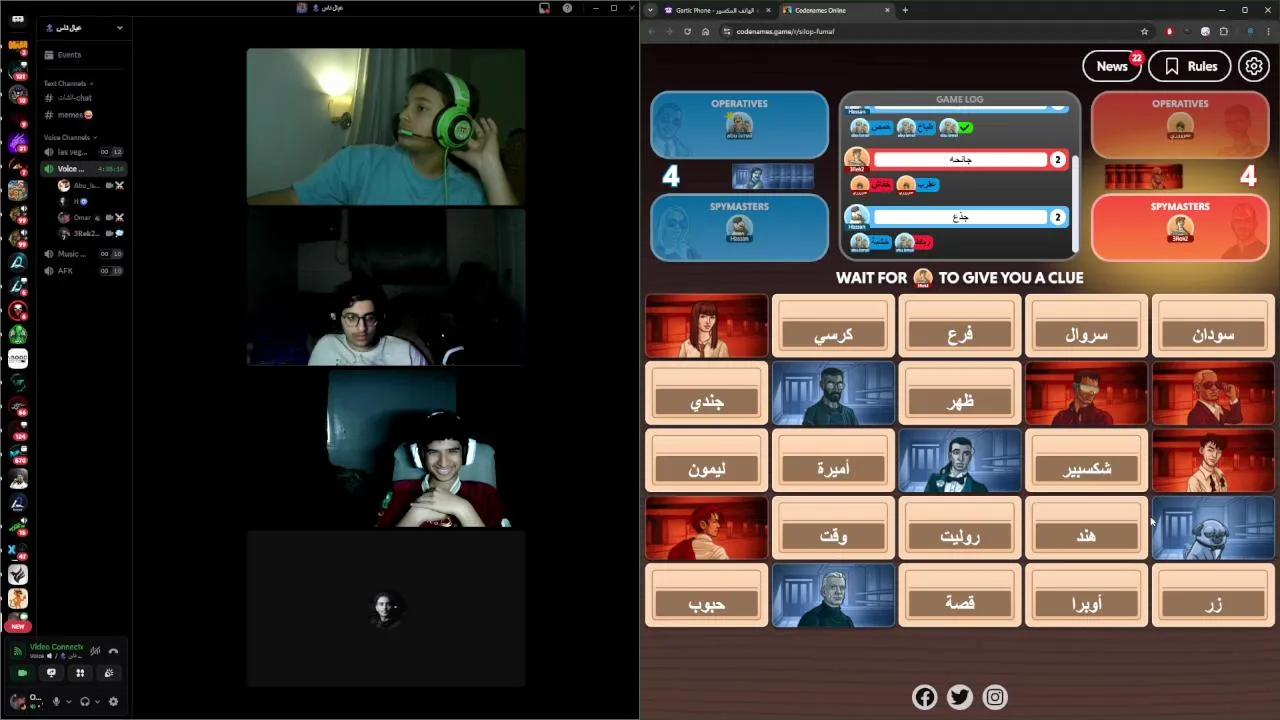Deafen with the Discord headphone icon
Screen dimensions: 1280x720
click(x=85, y=702)
